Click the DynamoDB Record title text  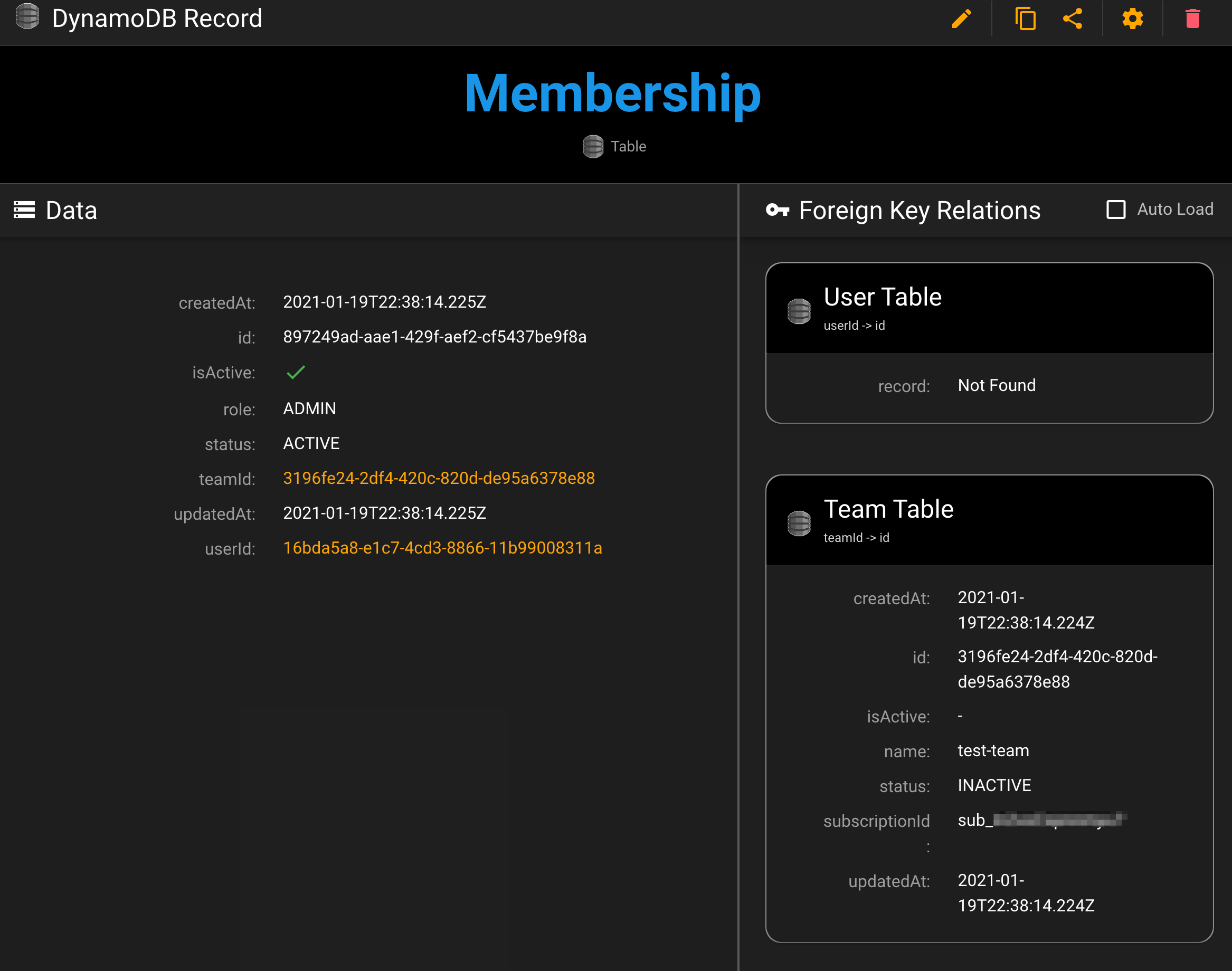157,19
